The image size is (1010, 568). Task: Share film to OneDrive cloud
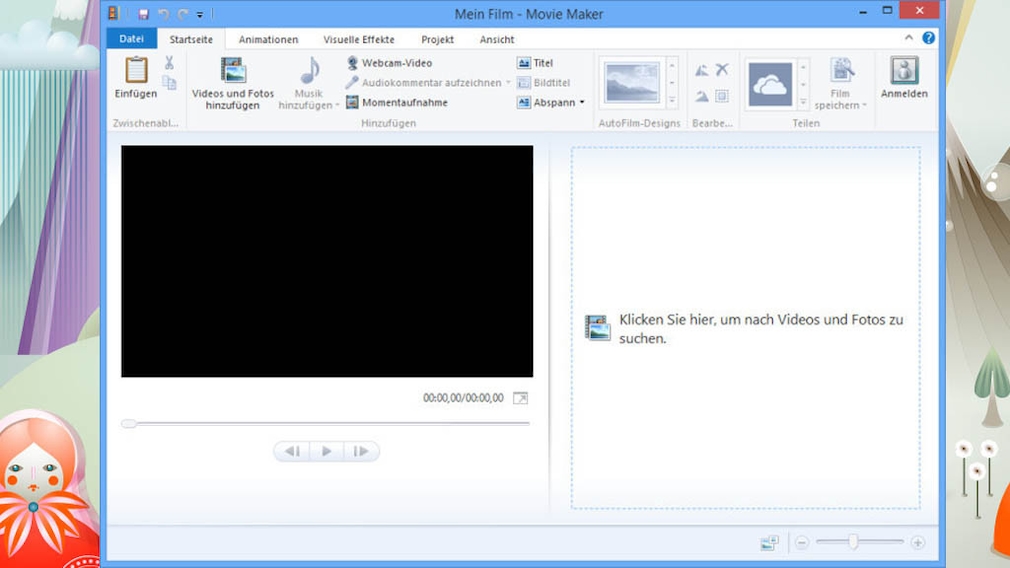(x=770, y=84)
